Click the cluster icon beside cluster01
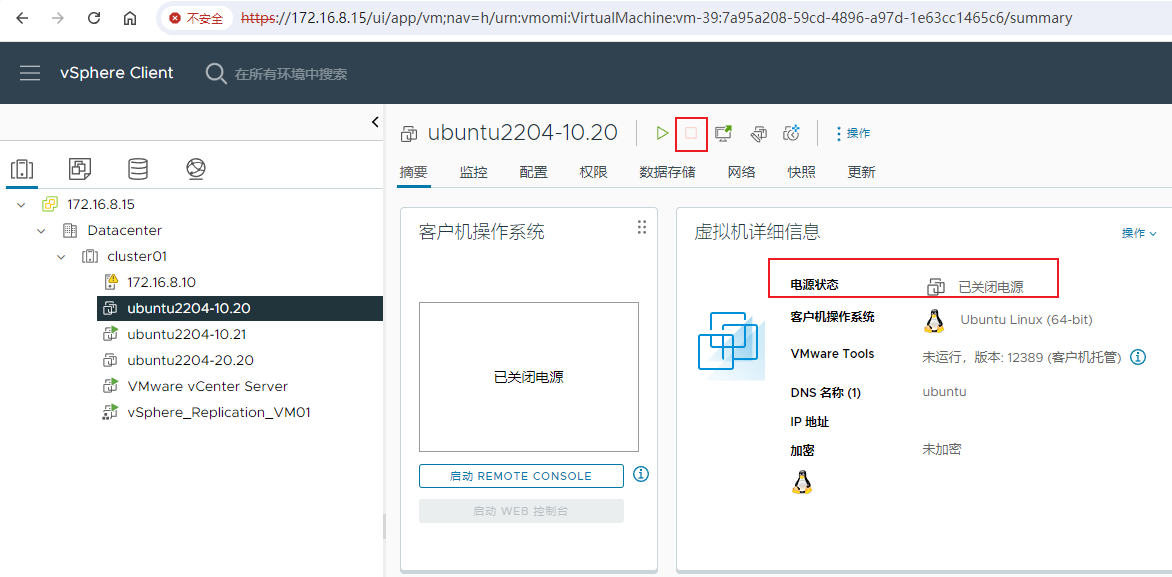 pyautogui.click(x=90, y=256)
